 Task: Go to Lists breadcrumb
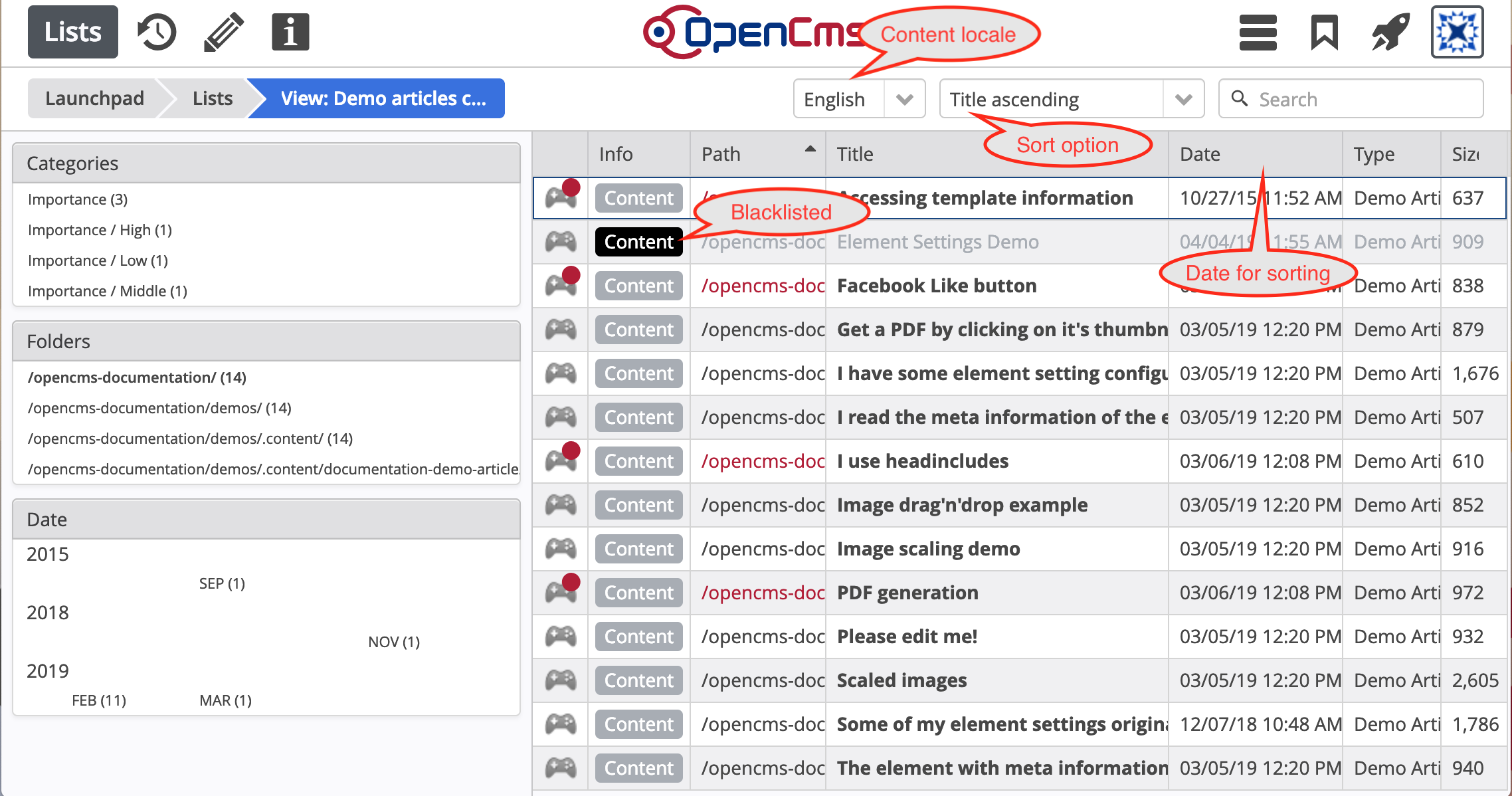[x=213, y=98]
